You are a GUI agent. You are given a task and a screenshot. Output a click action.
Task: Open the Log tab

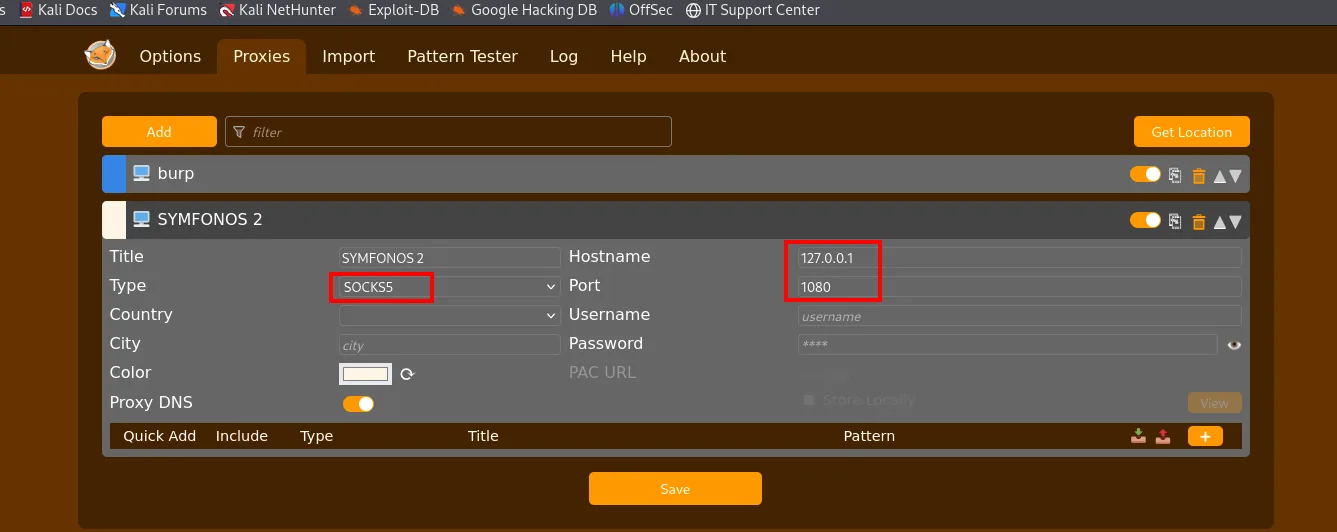click(564, 56)
